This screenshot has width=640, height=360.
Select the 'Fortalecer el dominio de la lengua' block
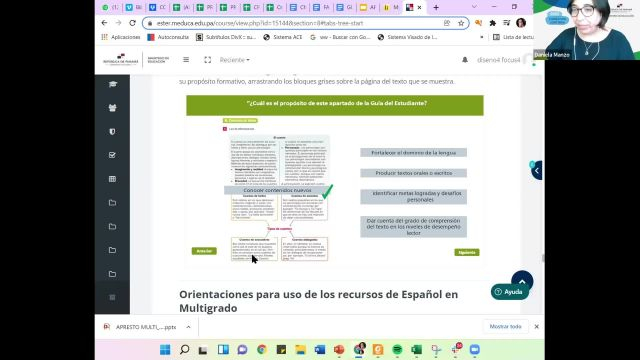click(x=413, y=153)
